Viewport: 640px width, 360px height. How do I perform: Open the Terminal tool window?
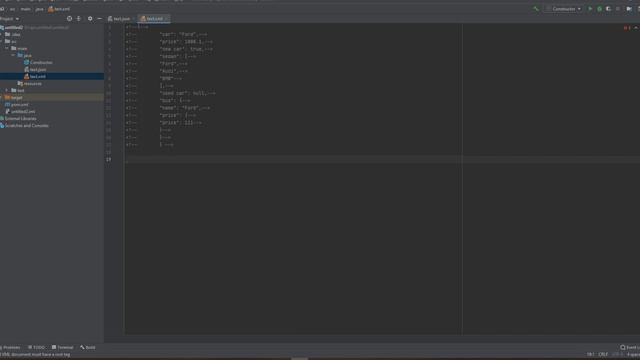[62, 347]
